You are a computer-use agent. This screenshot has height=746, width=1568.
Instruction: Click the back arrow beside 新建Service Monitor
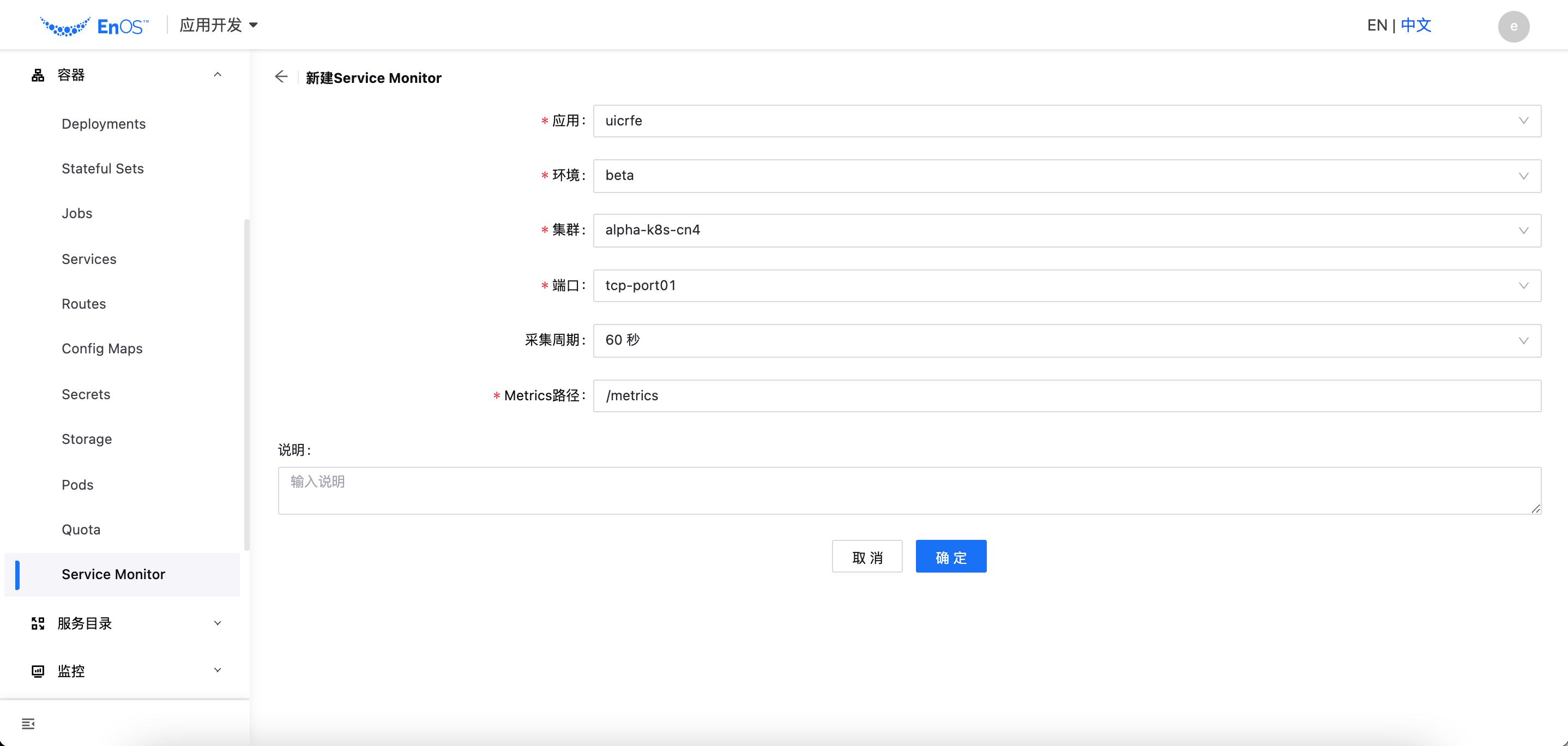[x=281, y=77]
